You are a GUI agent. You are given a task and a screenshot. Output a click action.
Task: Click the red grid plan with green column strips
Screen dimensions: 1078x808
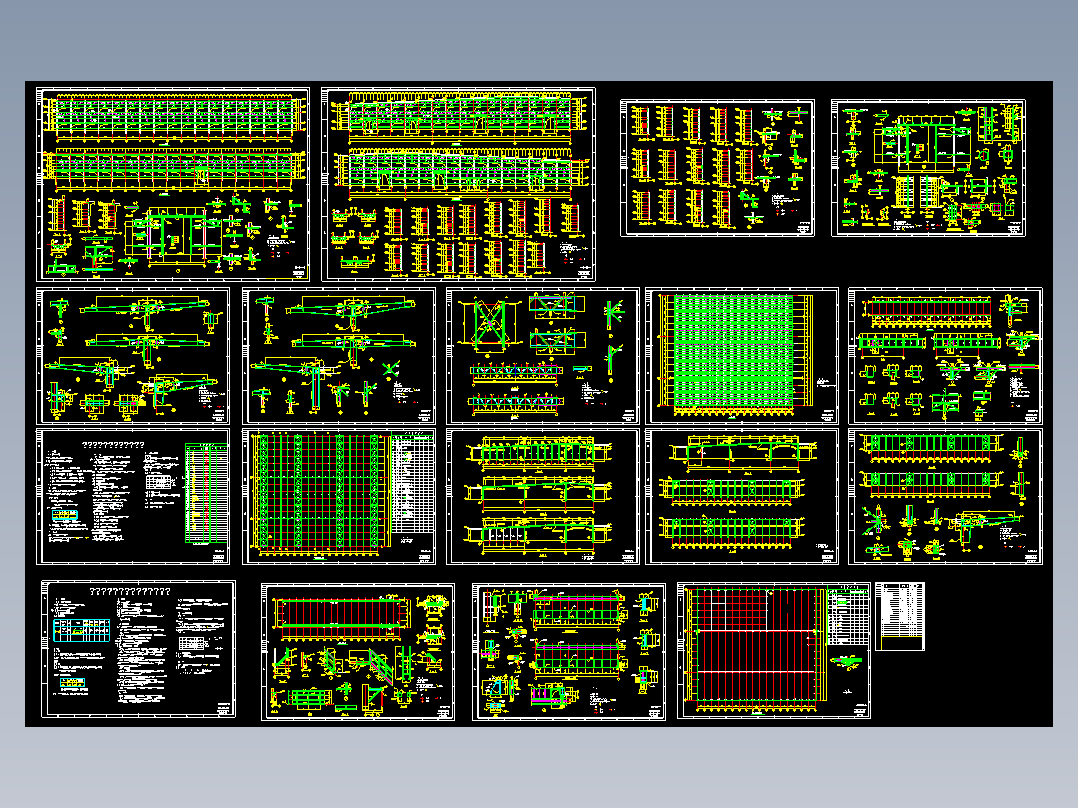(x=339, y=496)
